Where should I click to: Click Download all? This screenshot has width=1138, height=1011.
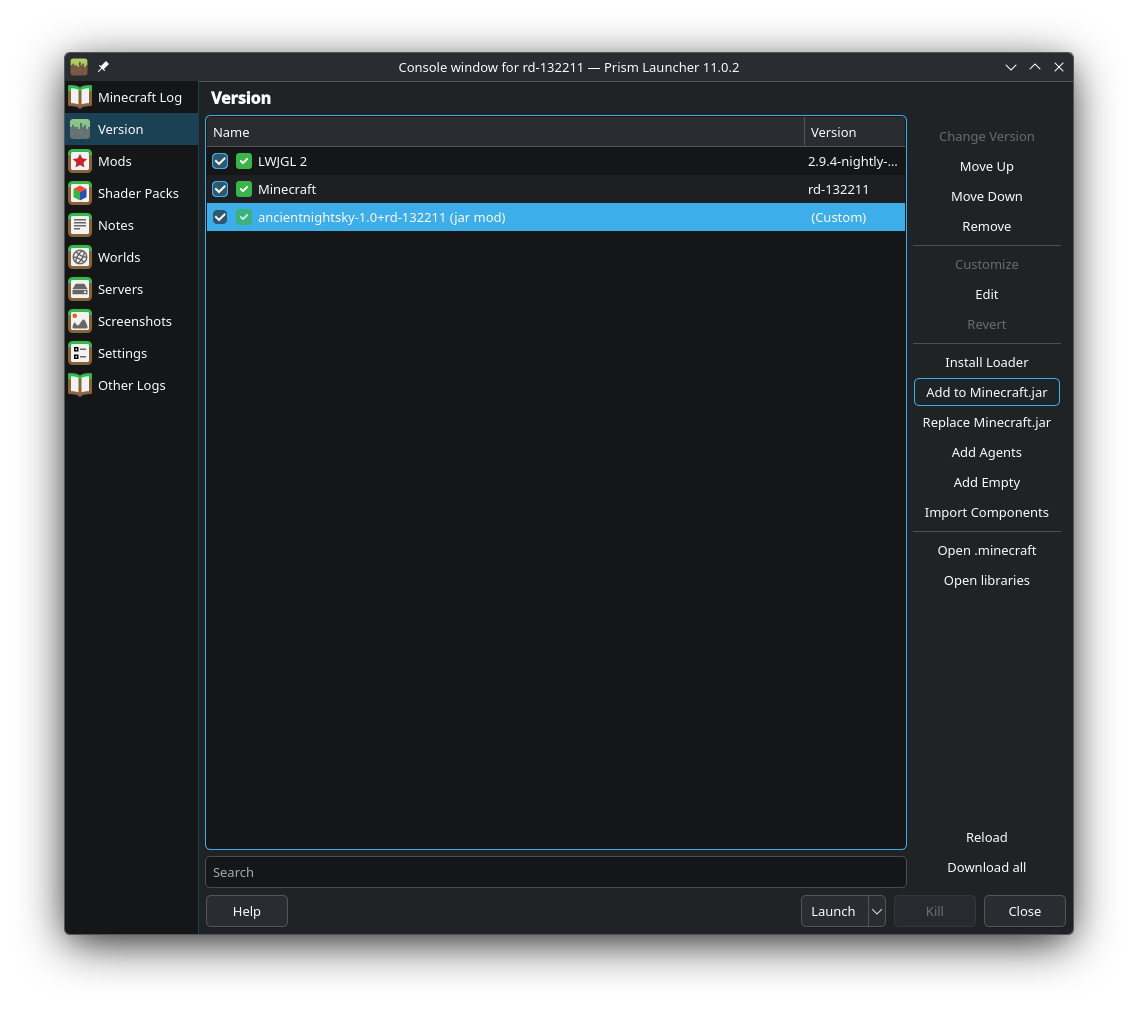986,868
